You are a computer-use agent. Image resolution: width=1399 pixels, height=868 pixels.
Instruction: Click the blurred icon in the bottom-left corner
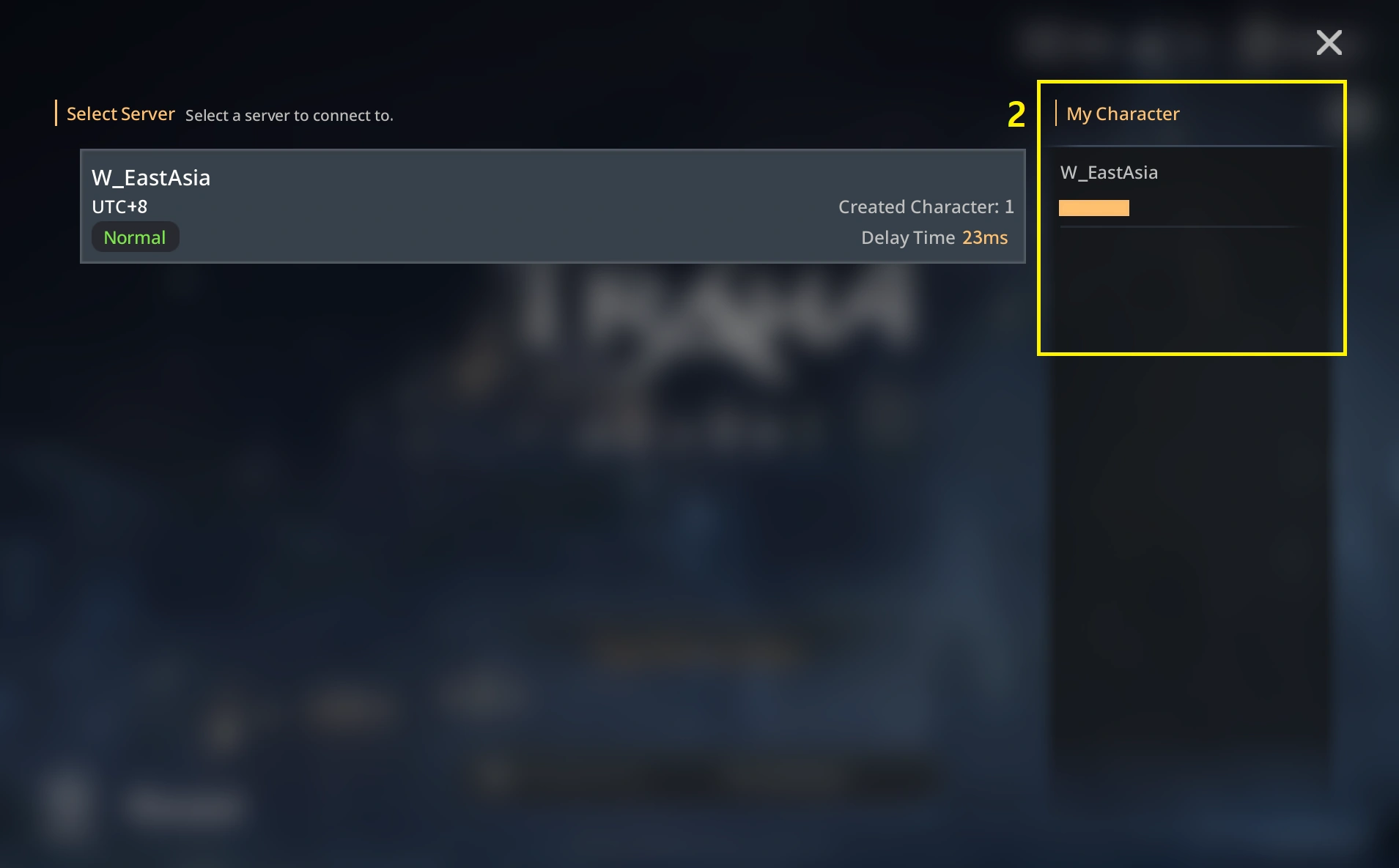[68, 801]
